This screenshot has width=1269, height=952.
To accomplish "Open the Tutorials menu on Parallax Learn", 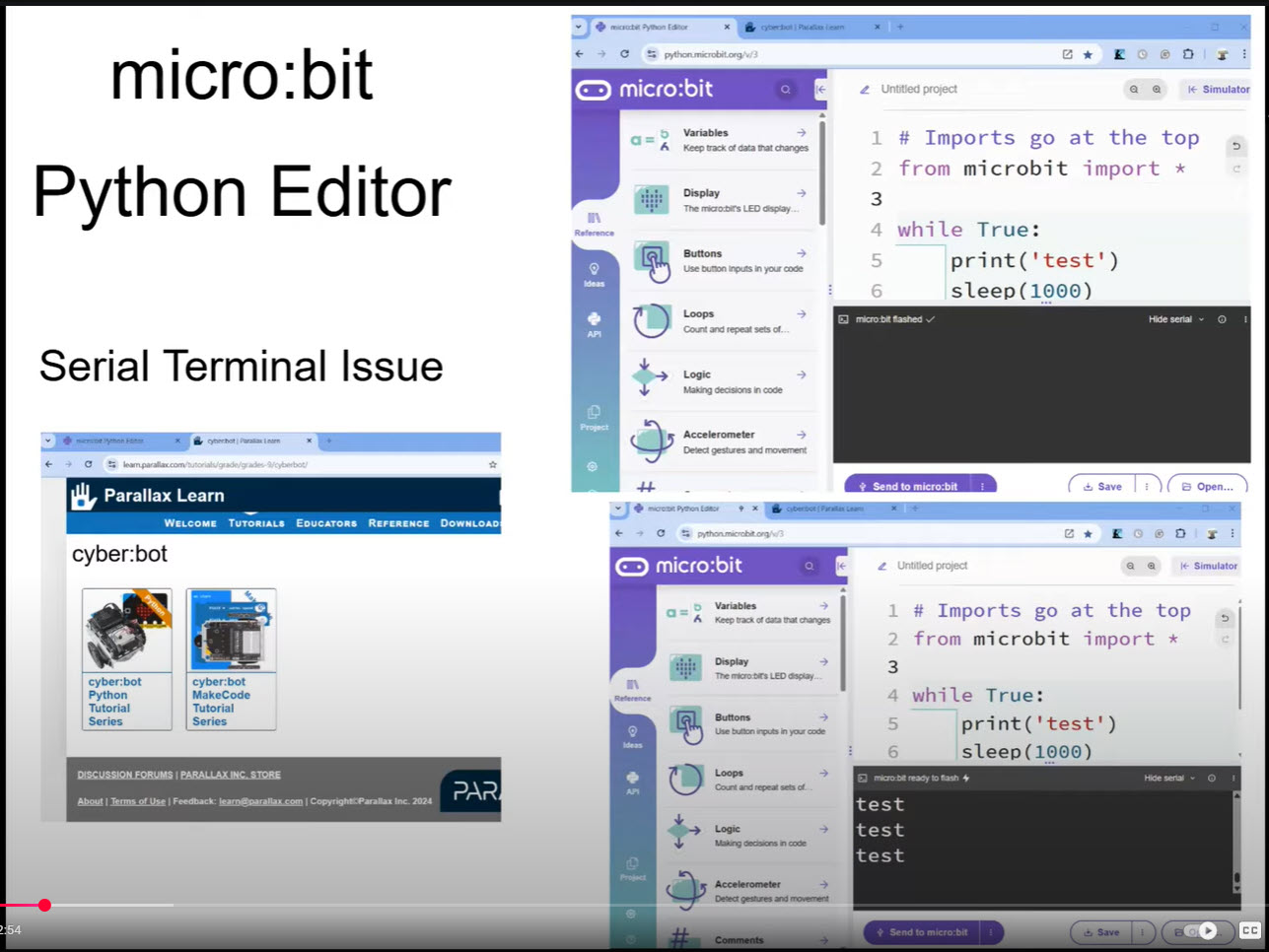I will tap(256, 523).
